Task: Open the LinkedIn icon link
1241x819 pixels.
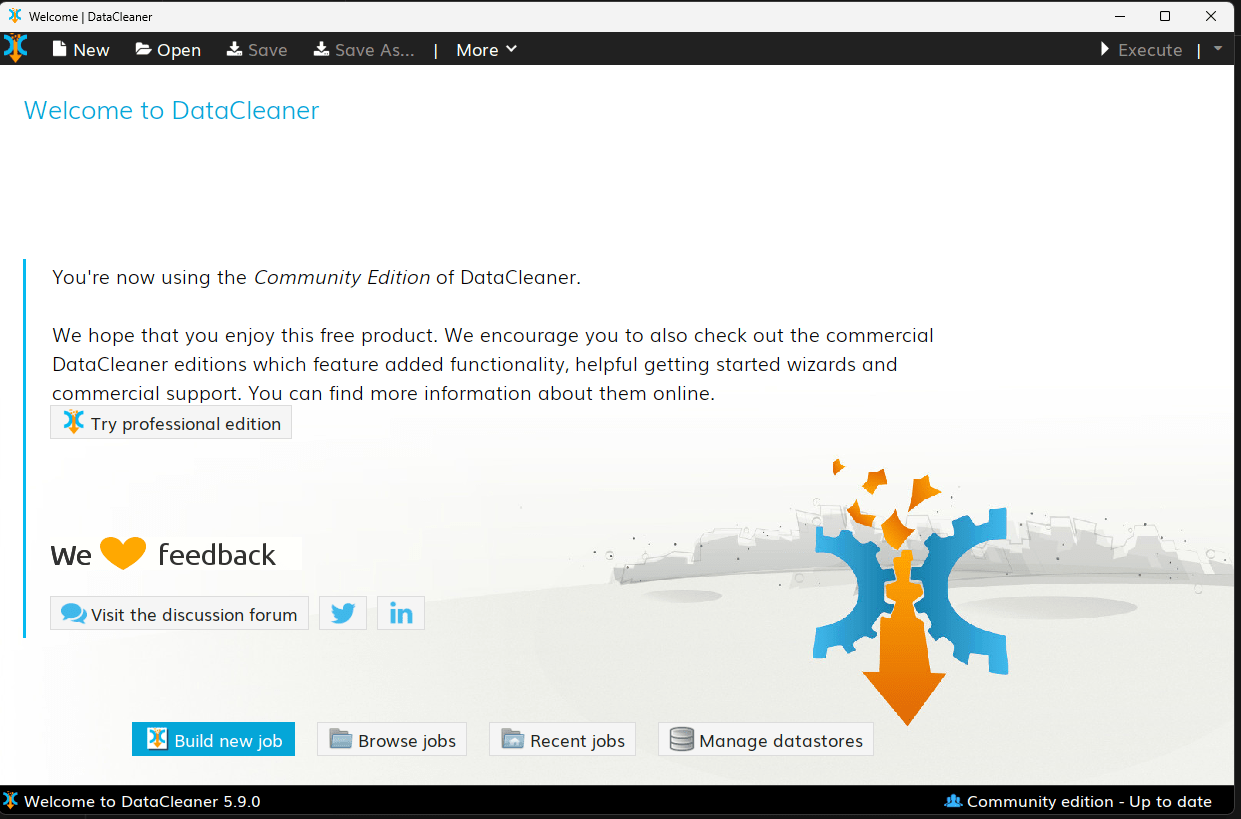Action: tap(401, 614)
